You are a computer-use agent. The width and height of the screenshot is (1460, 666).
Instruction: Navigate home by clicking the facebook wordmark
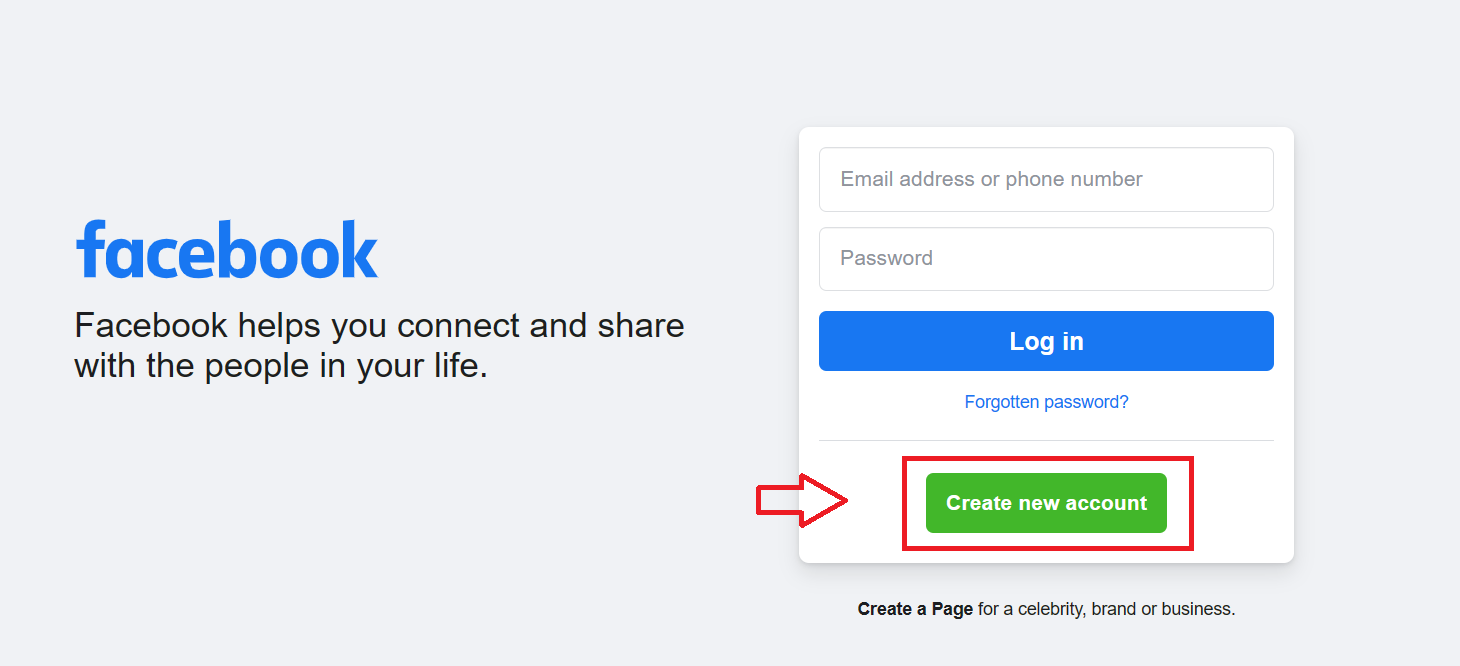[226, 248]
